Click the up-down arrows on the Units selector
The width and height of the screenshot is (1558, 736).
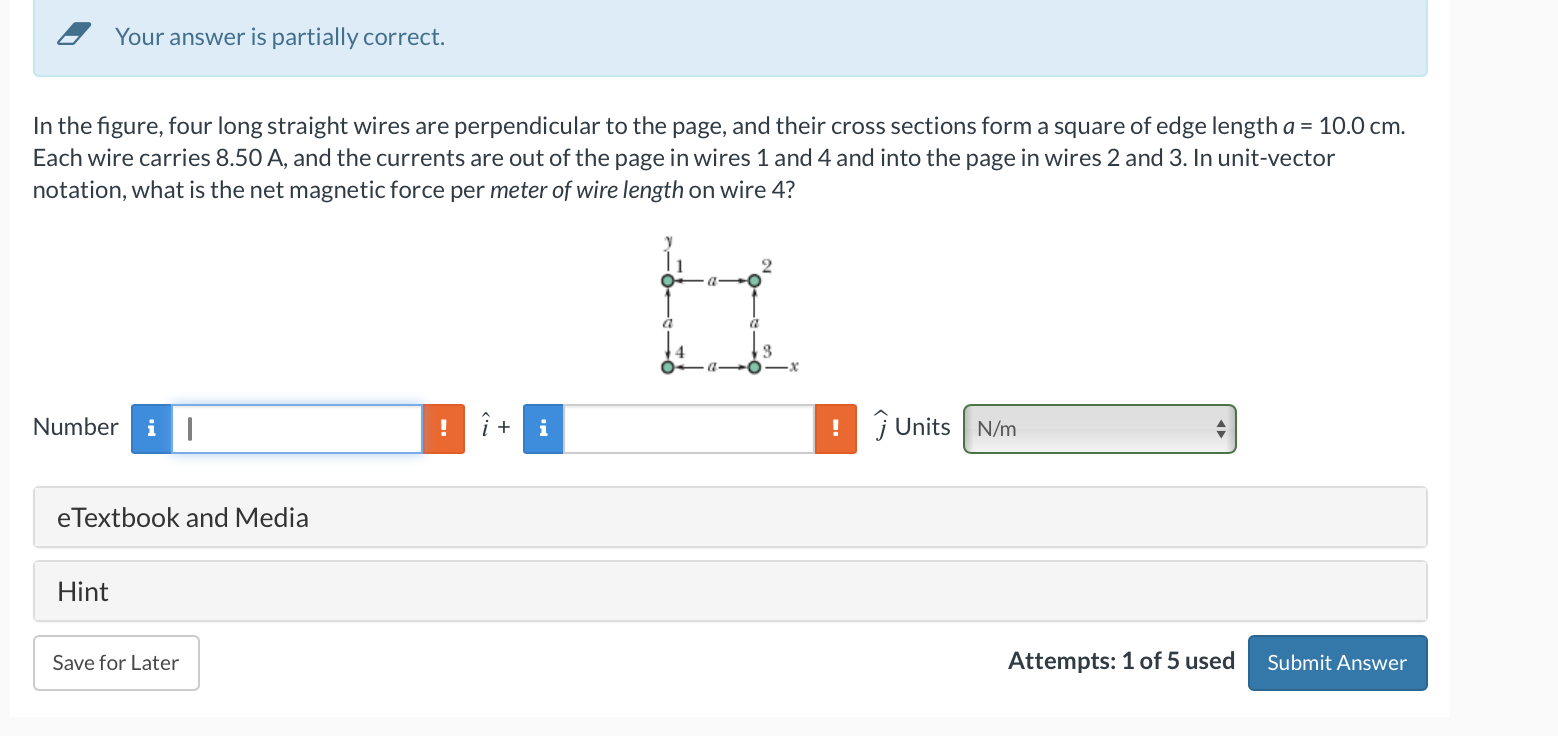click(x=1221, y=428)
